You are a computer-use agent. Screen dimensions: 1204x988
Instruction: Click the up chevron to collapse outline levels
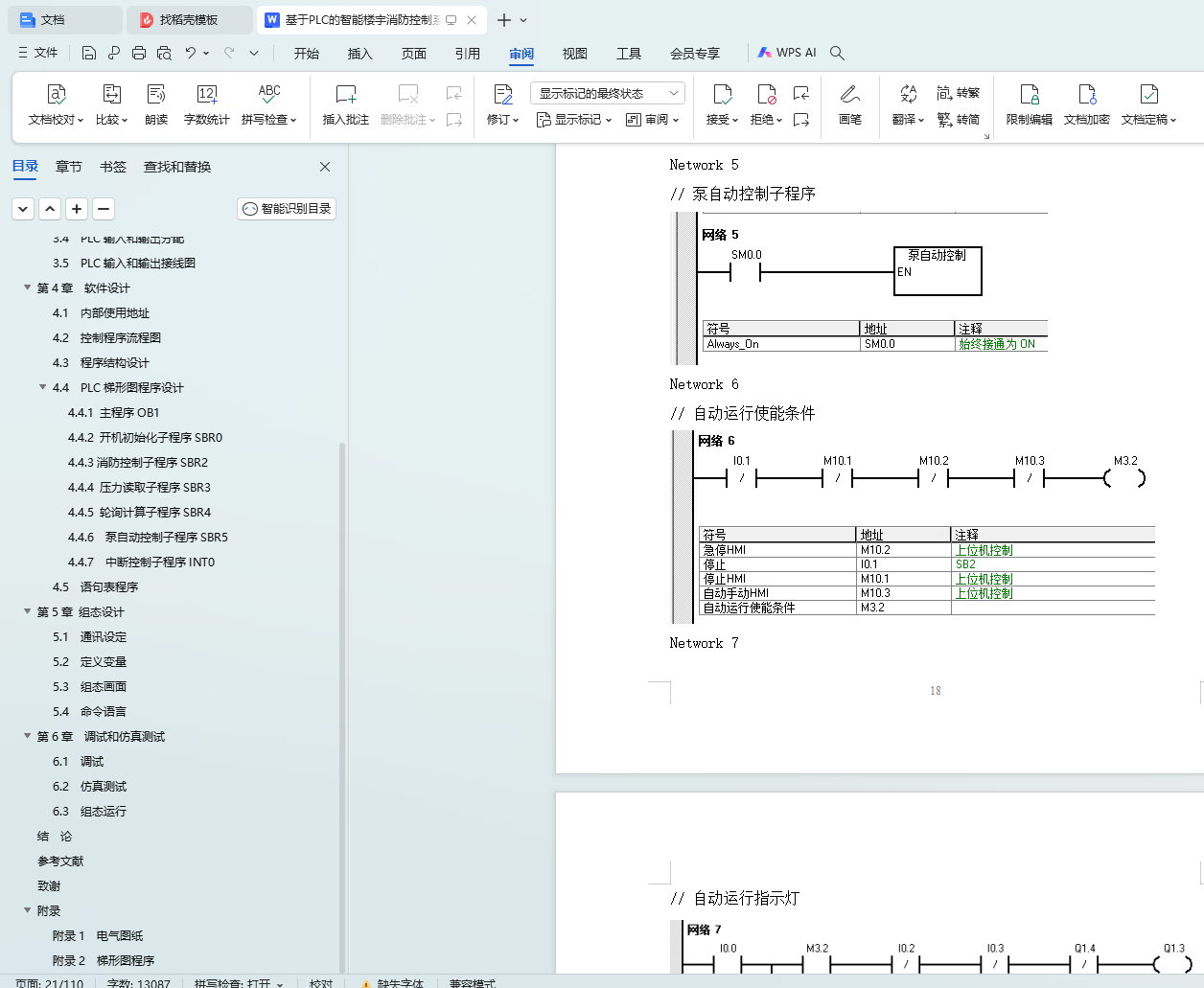50,208
